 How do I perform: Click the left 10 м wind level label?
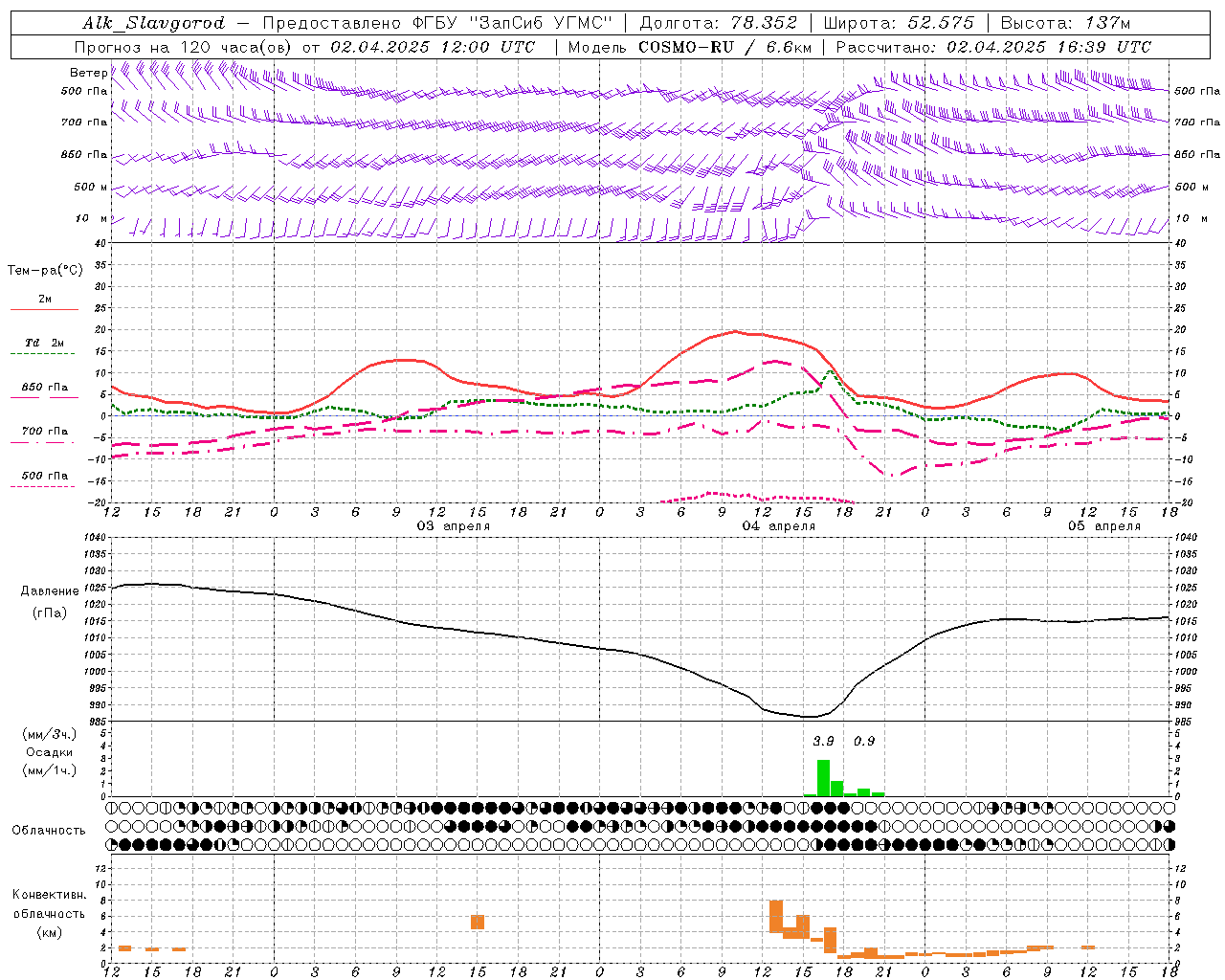91,218
